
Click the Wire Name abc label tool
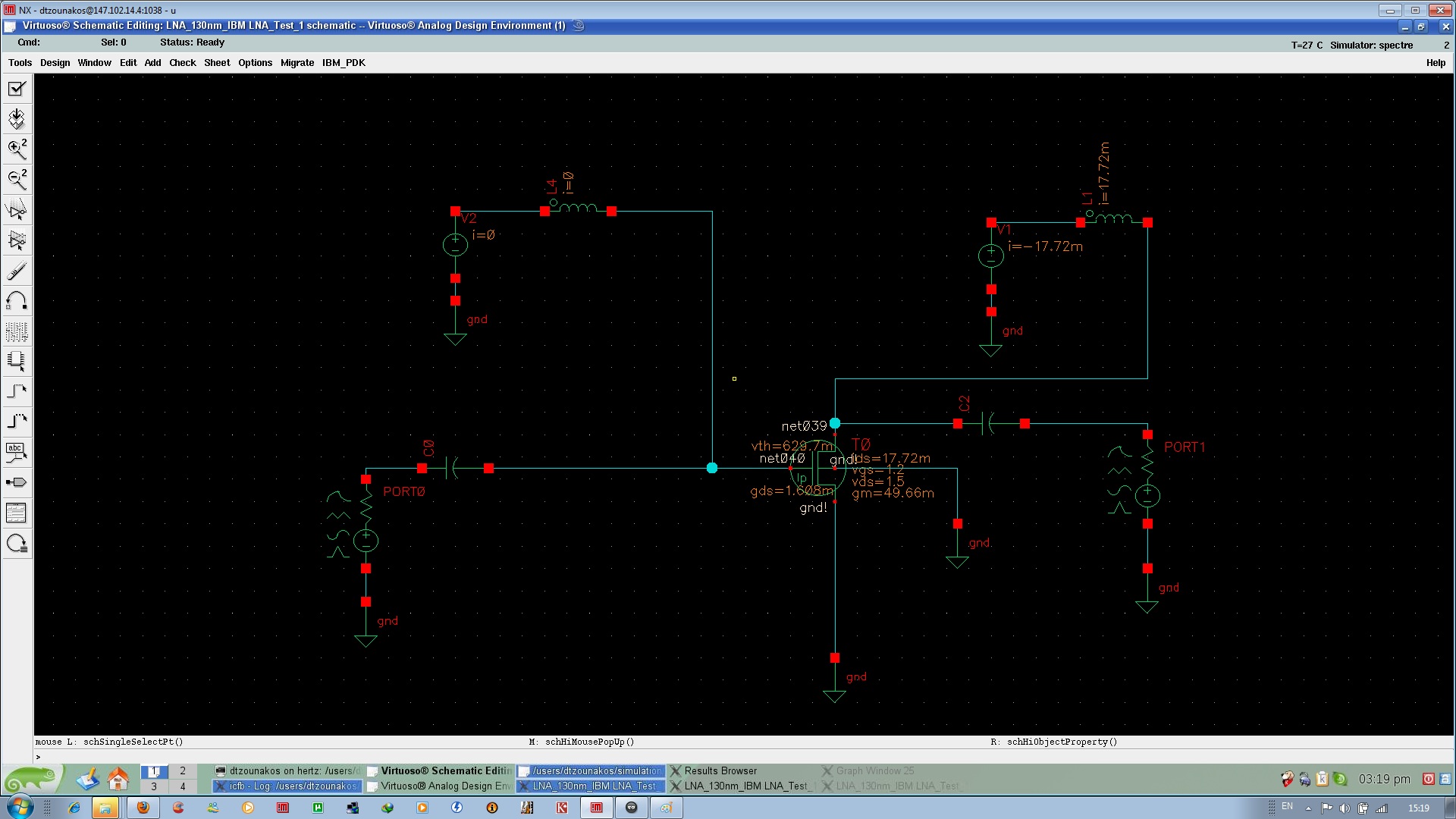(17, 453)
